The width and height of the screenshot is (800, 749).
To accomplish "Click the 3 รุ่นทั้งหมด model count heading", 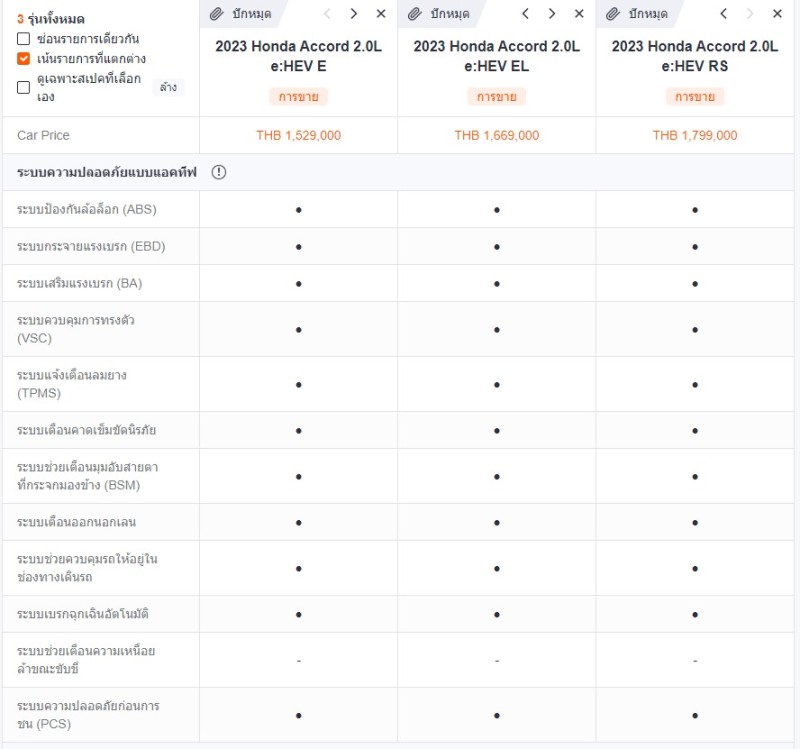I will click(x=51, y=19).
